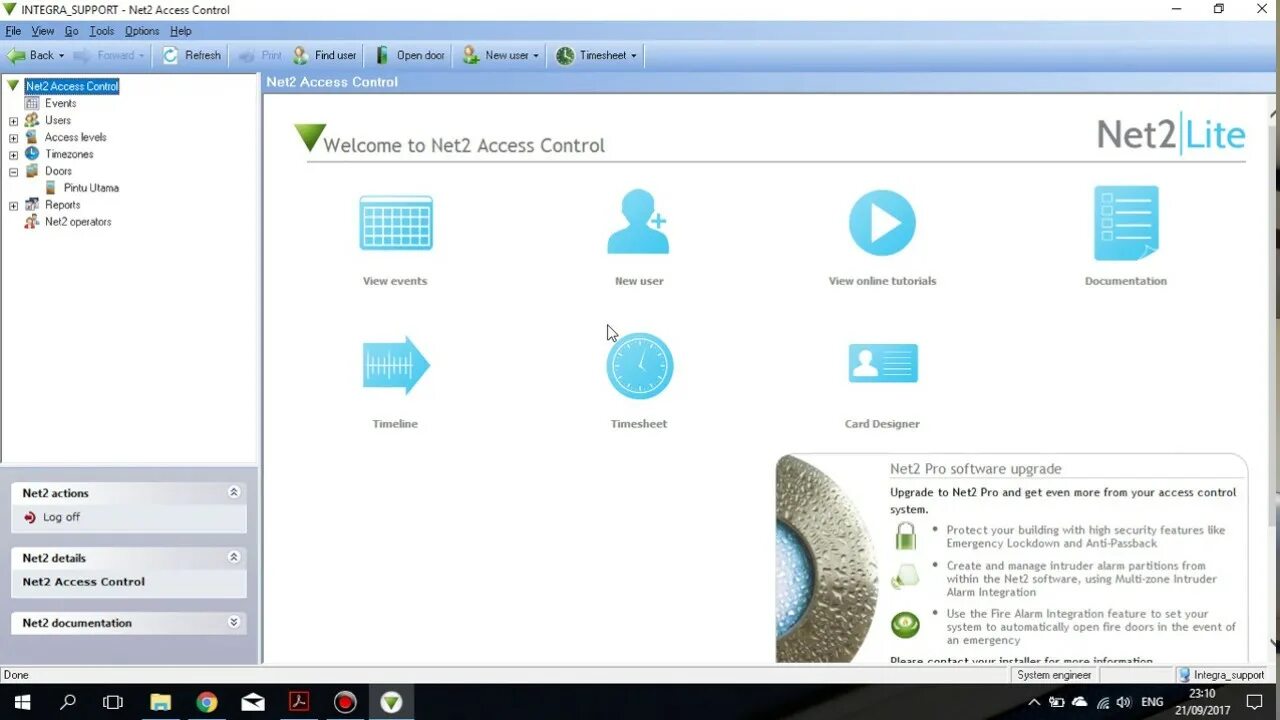Collapse the Net2 actions panel
This screenshot has height=720, width=1280.
[234, 492]
